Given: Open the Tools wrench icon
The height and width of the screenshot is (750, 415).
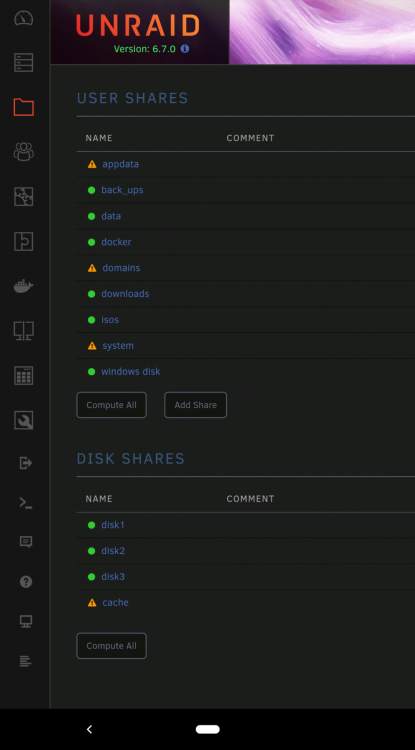Looking at the screenshot, I should (23, 420).
